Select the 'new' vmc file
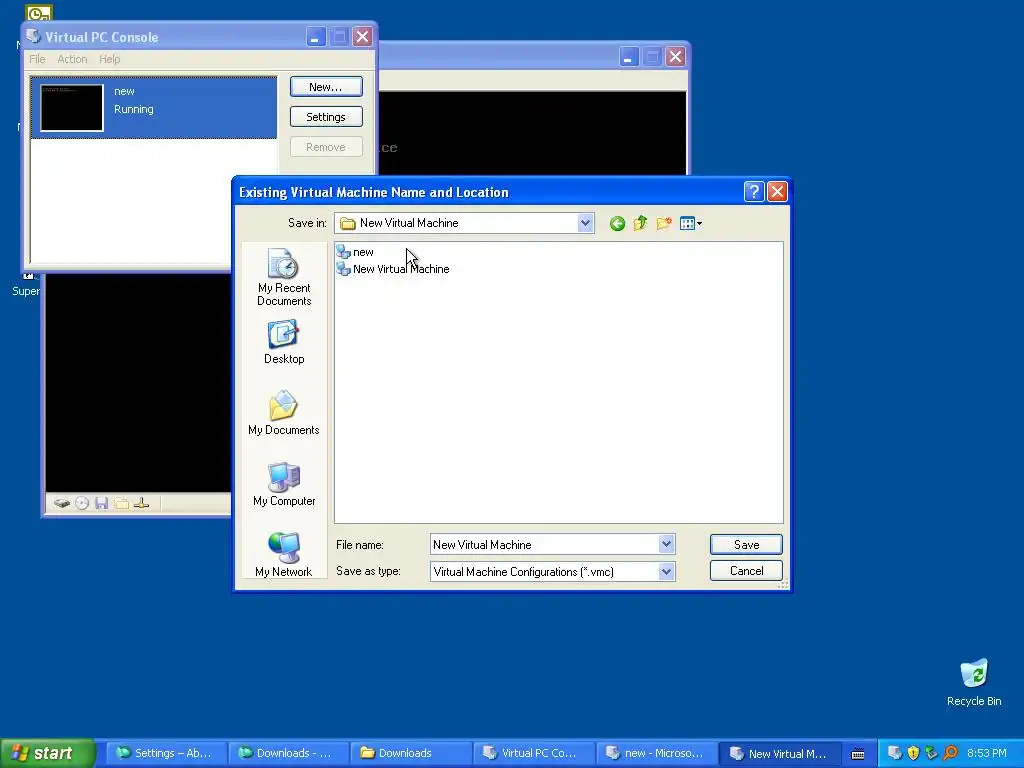1024x768 pixels. pyautogui.click(x=355, y=252)
